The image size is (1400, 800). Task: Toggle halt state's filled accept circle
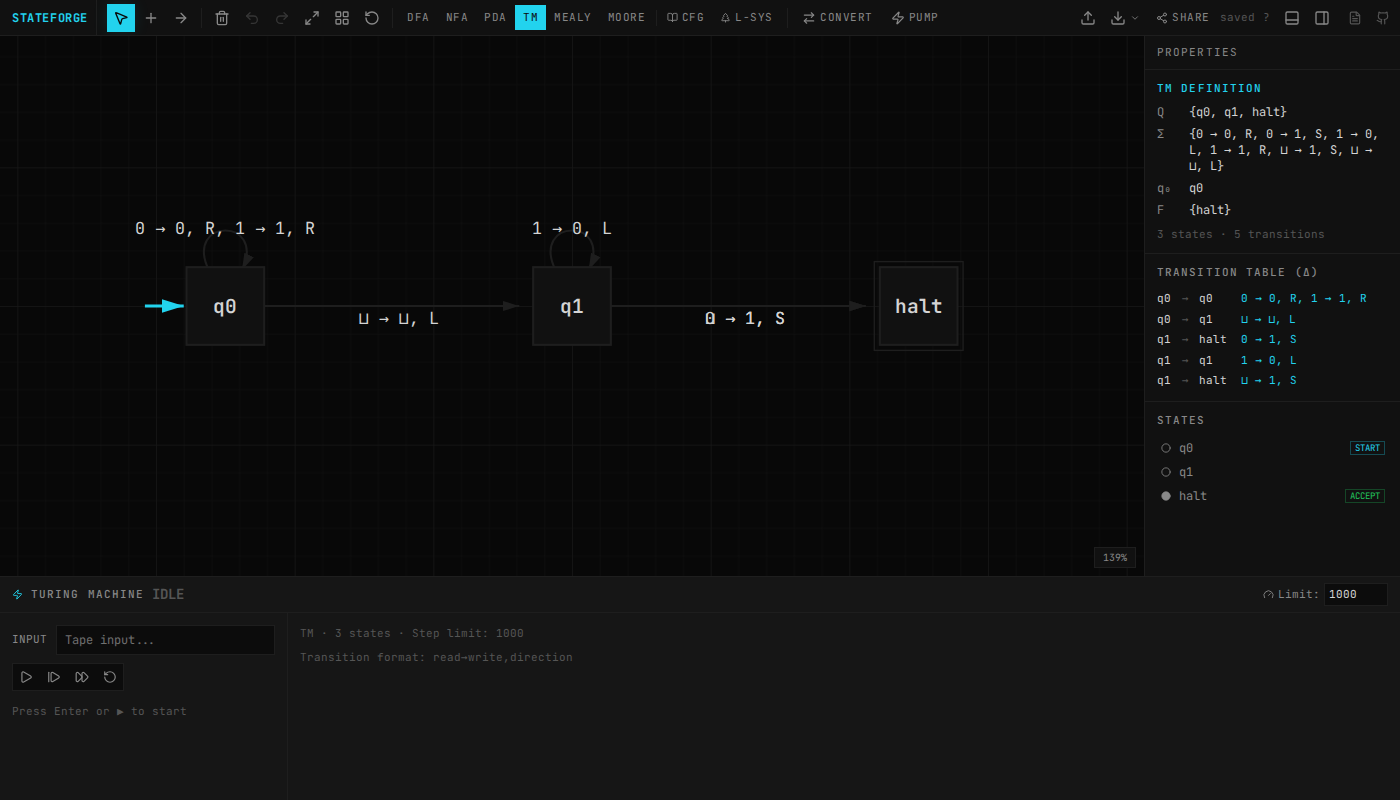[1166, 495]
